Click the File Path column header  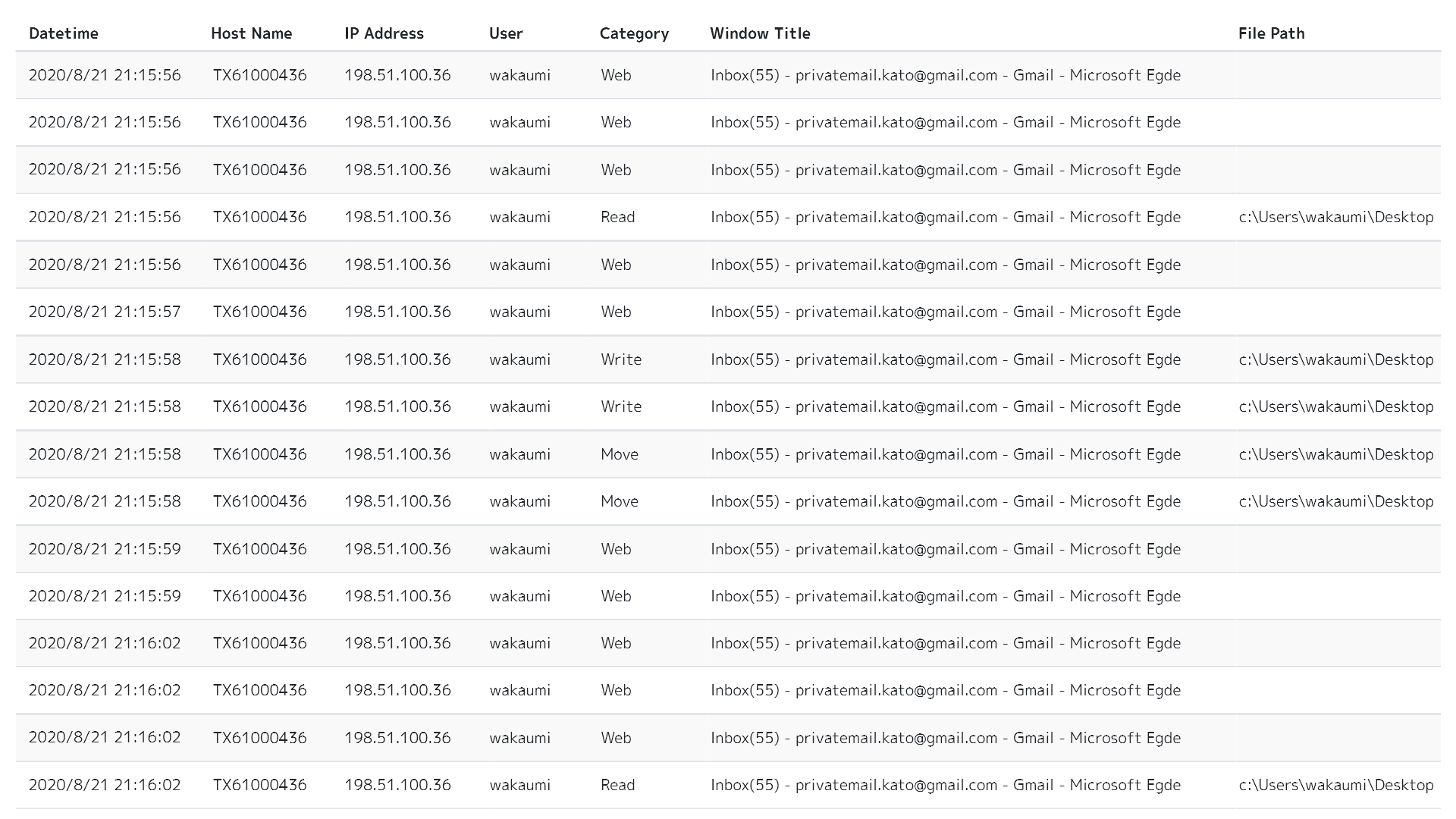[x=1271, y=33]
